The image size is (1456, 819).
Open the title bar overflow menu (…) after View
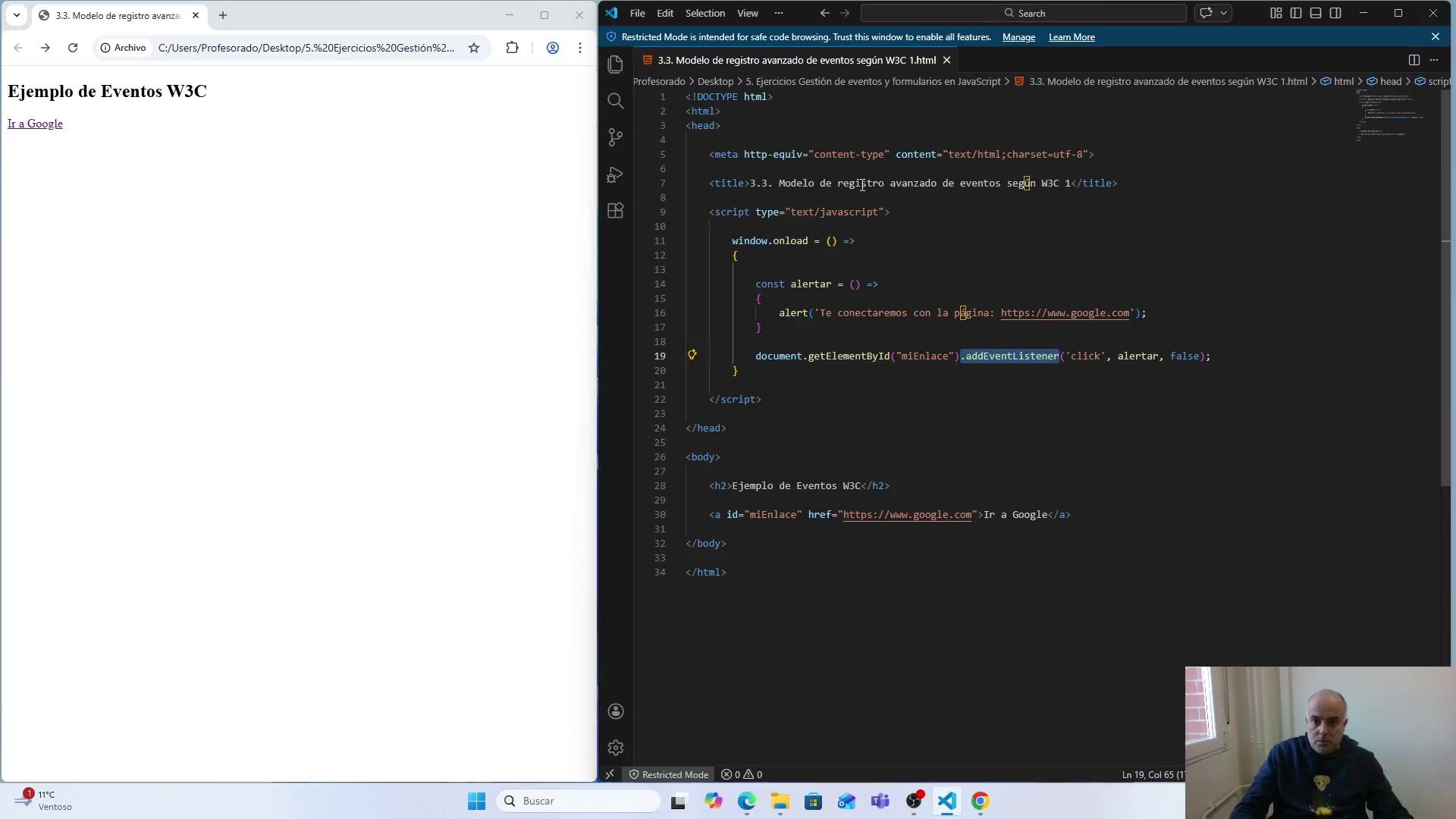pyautogui.click(x=778, y=13)
